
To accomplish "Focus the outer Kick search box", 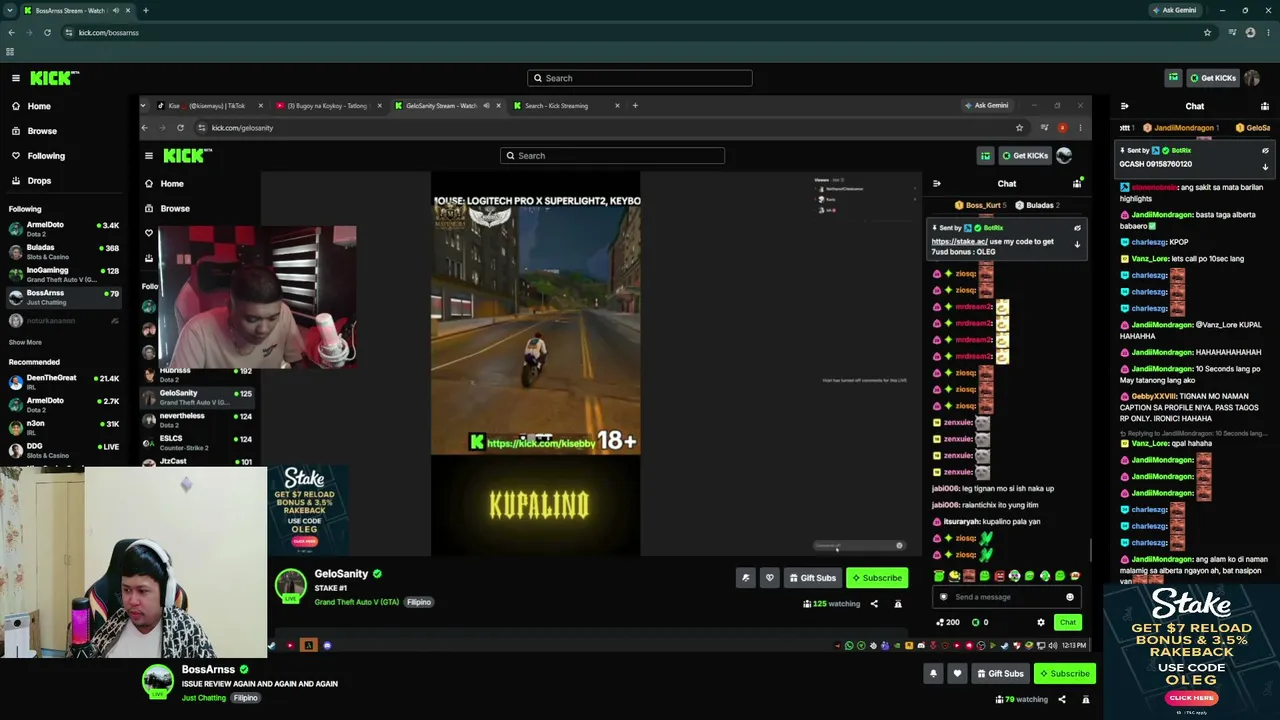I will 640,78.
